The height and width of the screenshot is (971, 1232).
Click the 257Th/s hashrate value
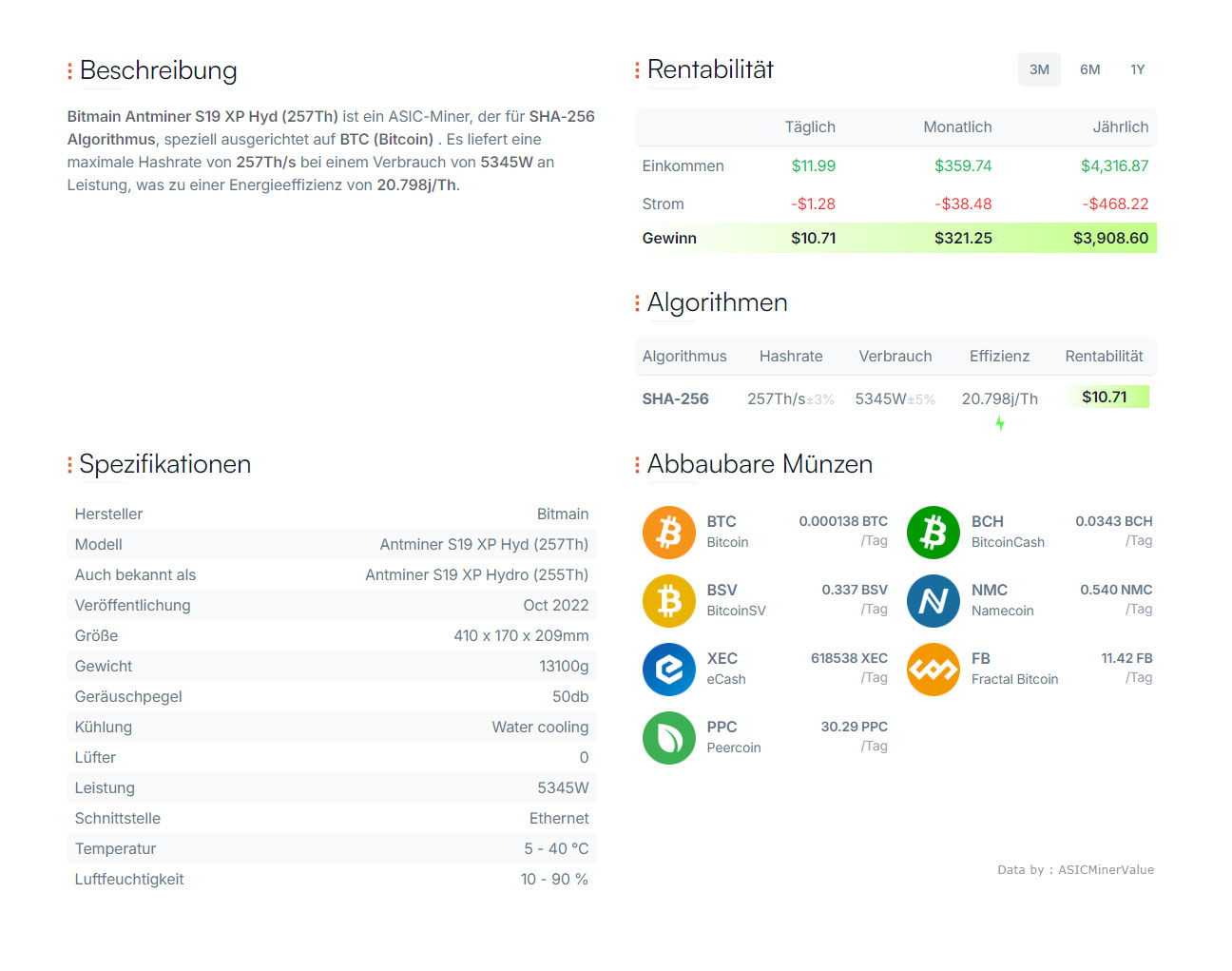point(777,398)
